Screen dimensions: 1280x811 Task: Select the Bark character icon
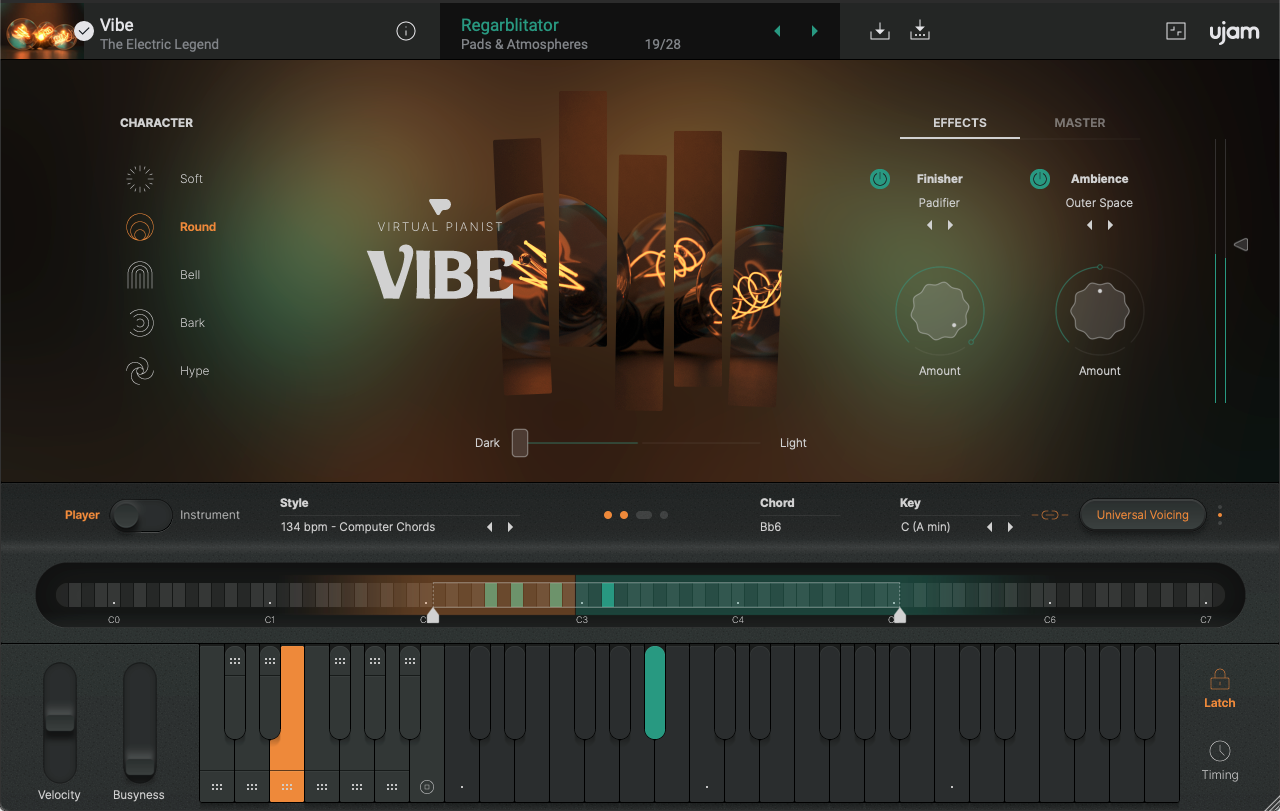click(x=140, y=323)
